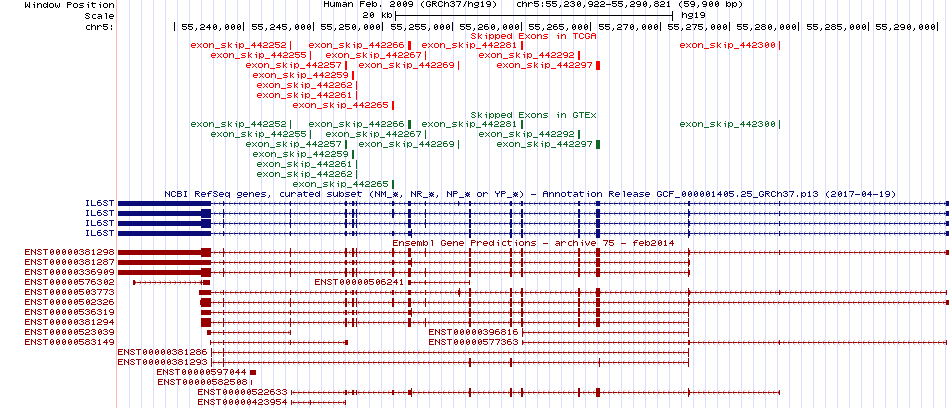Click transcript label ENST00000423954

242,401
